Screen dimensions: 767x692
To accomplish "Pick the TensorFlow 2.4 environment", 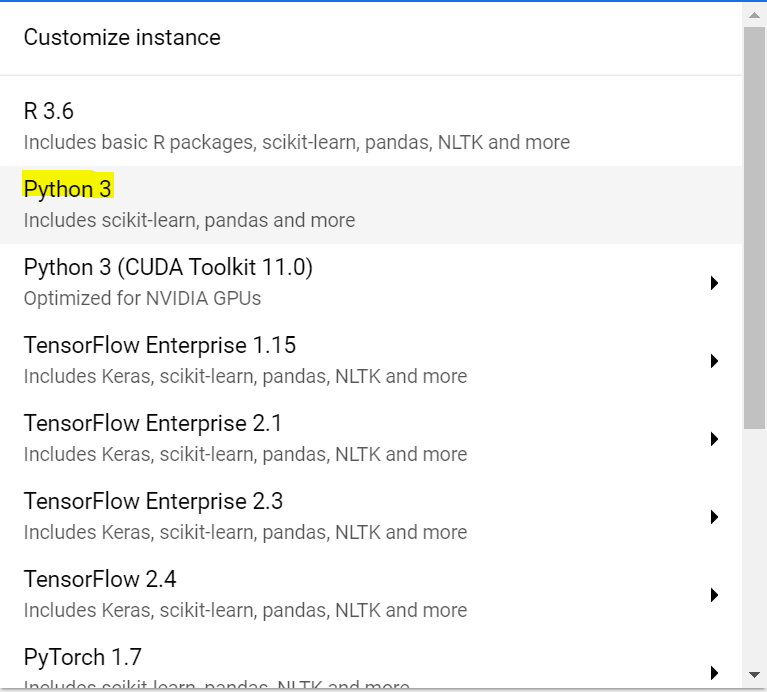I will tap(371, 595).
